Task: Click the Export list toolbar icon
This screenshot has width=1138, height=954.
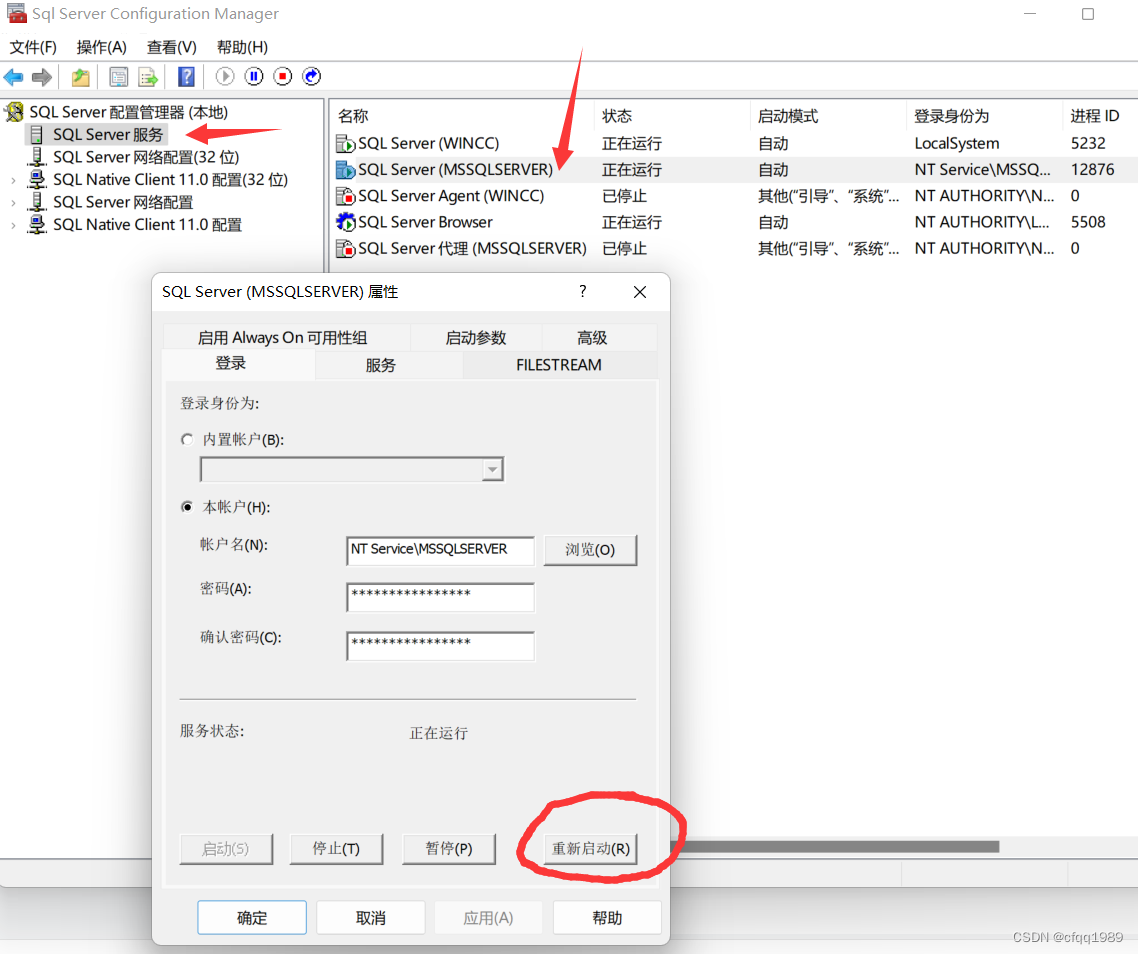Action: coord(147,76)
